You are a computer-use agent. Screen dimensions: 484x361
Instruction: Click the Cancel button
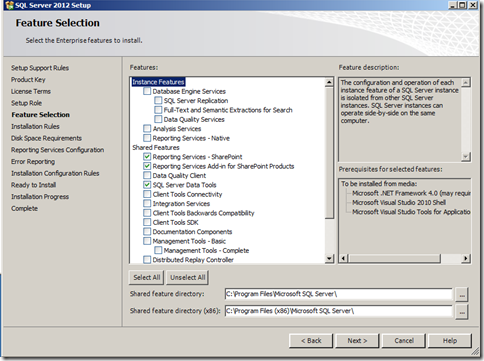coord(404,341)
